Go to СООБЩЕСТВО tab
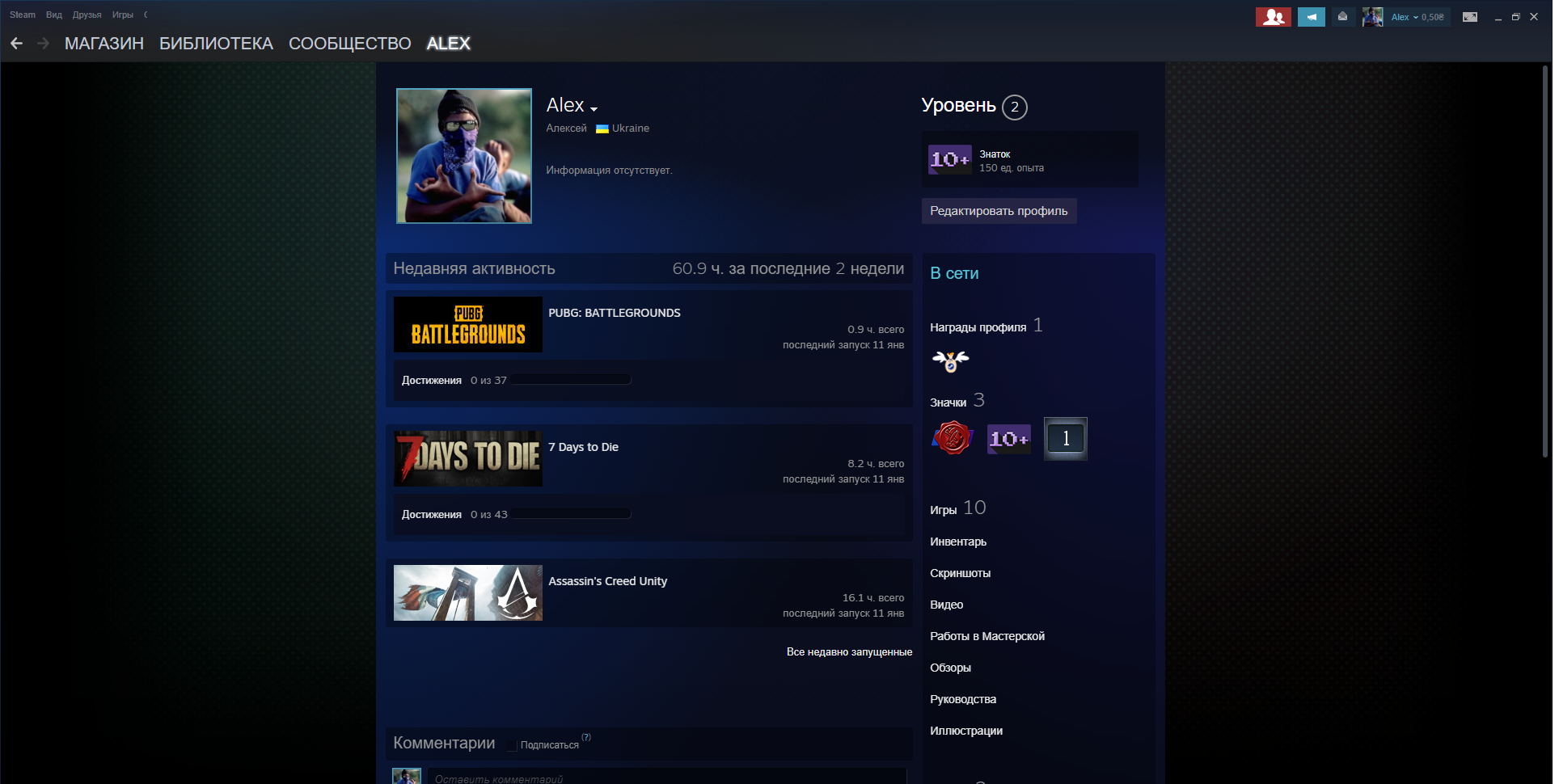1559x784 pixels. coord(350,44)
